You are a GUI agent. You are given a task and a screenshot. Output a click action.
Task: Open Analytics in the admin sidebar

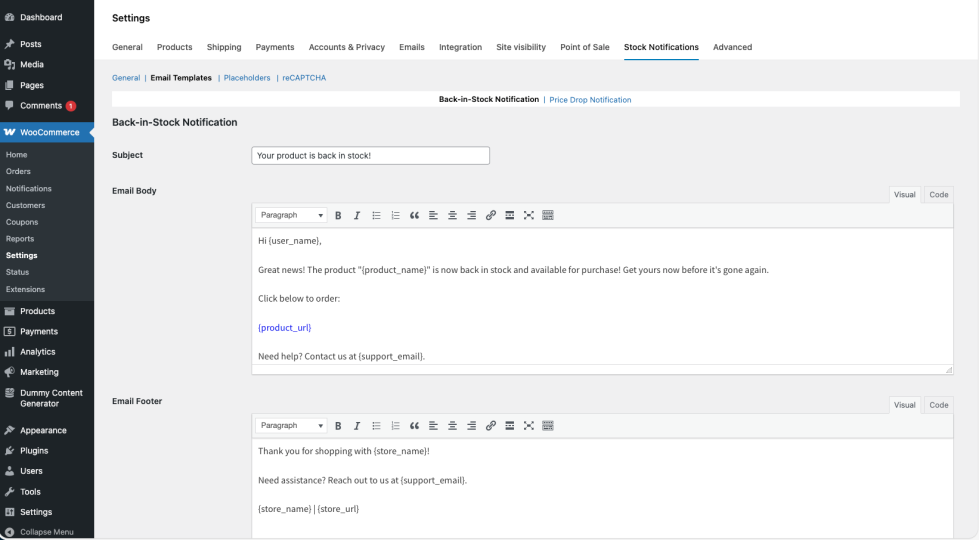[47, 352]
